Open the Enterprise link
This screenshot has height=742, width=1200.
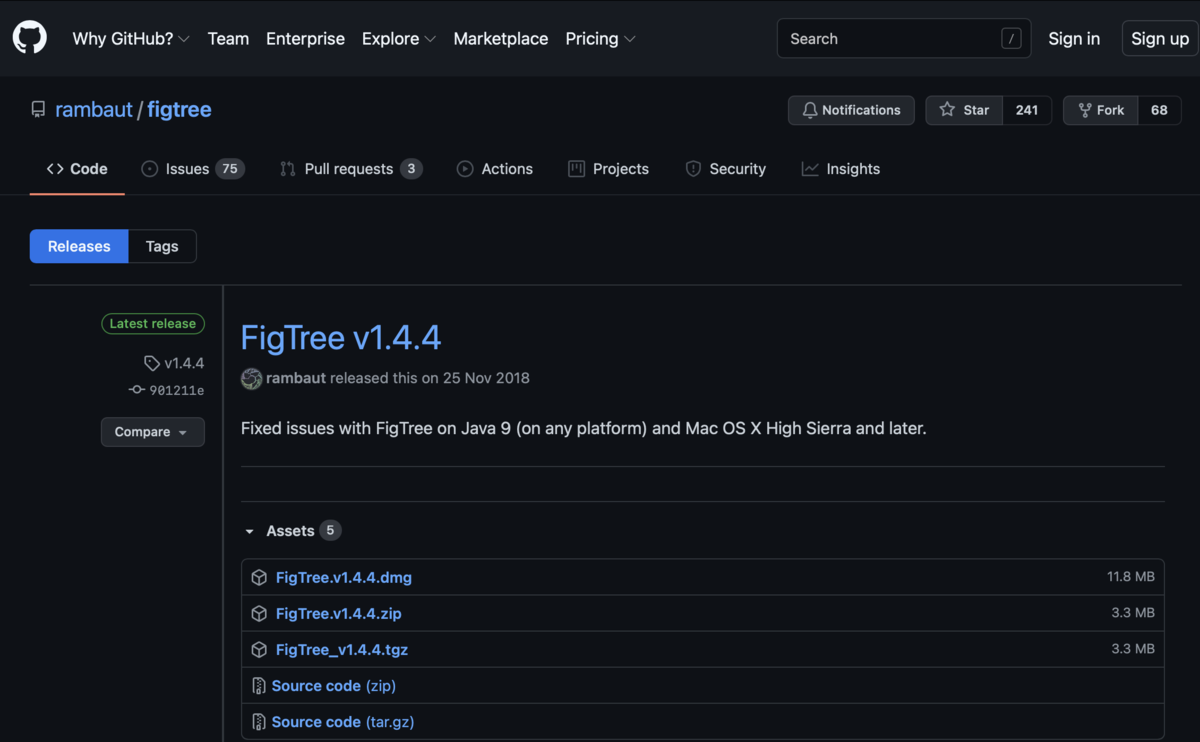pyautogui.click(x=305, y=39)
